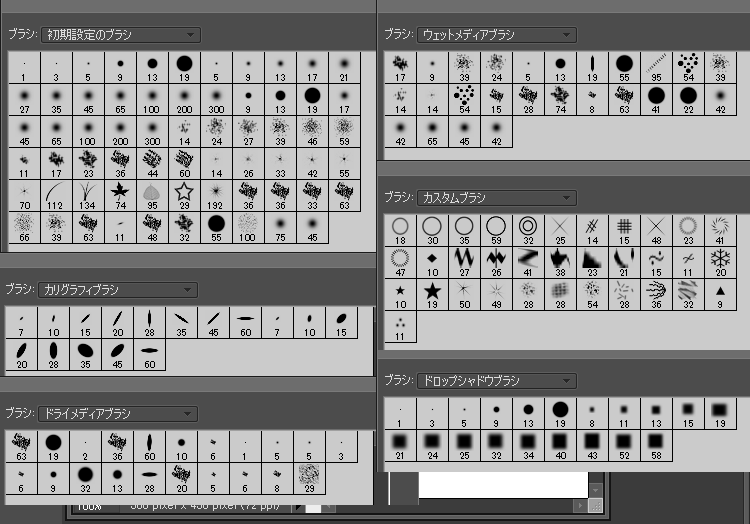
Task: Open the カリグラフィブラシ brush set dropdown
Action: click(x=118, y=290)
